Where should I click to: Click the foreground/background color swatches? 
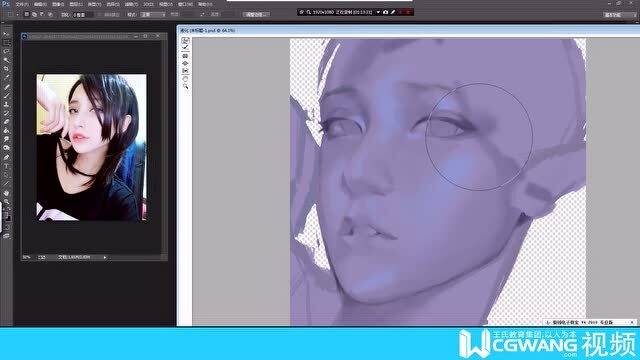pyautogui.click(x=7, y=216)
